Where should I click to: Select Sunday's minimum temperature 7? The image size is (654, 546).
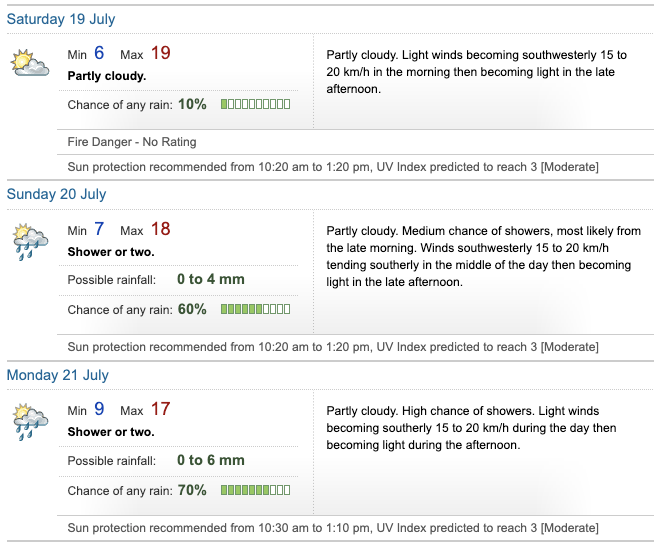click(x=99, y=229)
